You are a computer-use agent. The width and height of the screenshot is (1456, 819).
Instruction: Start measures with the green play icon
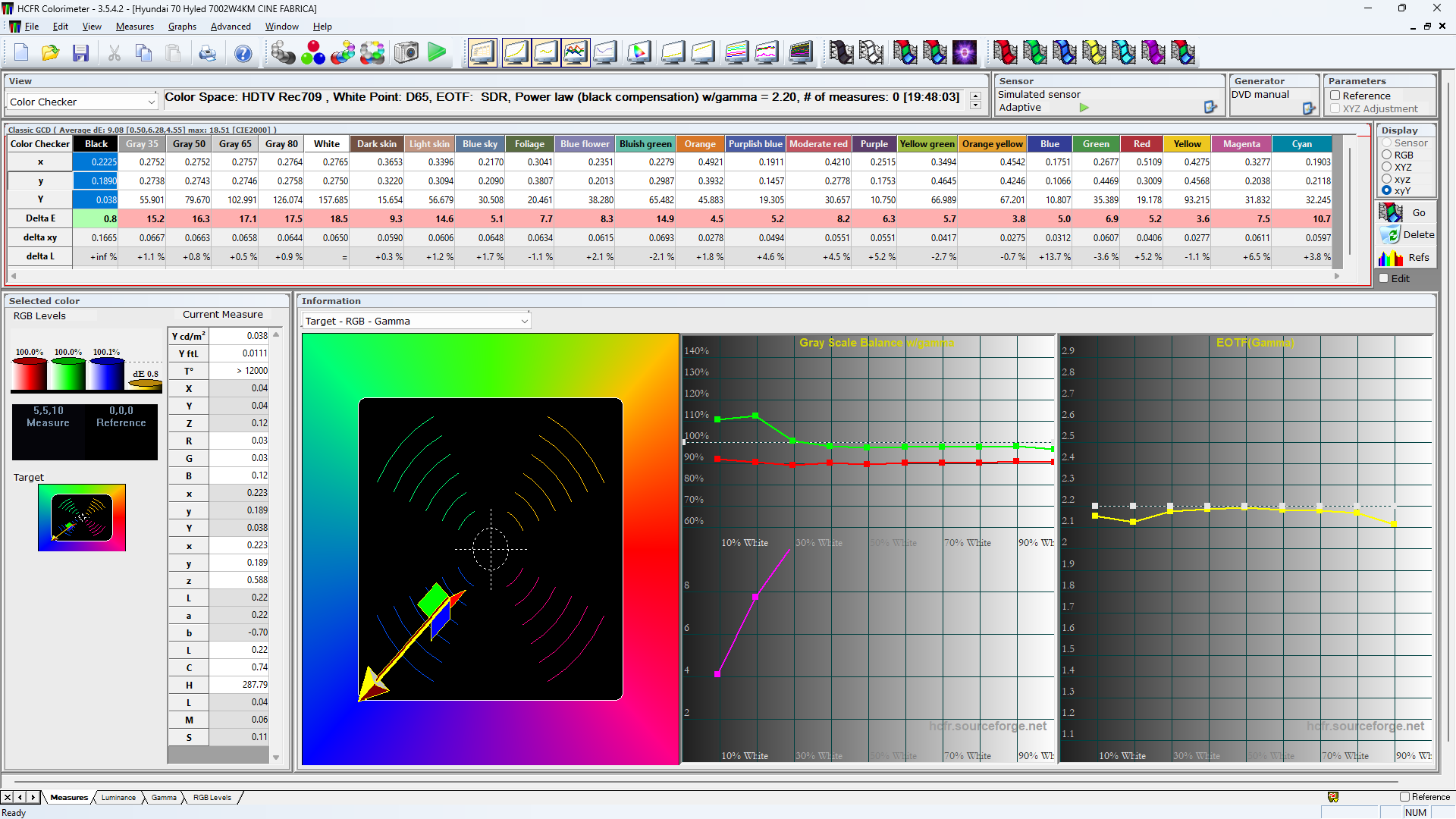pos(437,52)
